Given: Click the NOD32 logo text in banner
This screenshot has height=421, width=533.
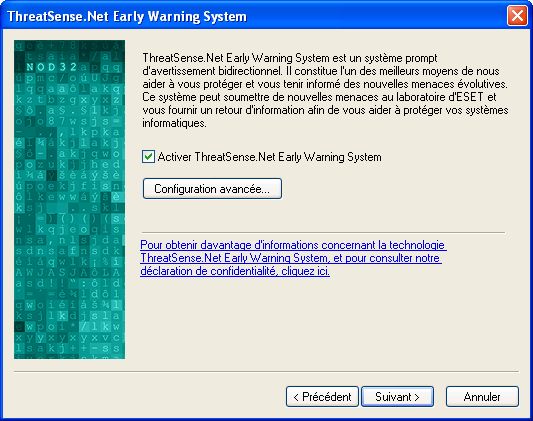Looking at the screenshot, I should point(52,67).
